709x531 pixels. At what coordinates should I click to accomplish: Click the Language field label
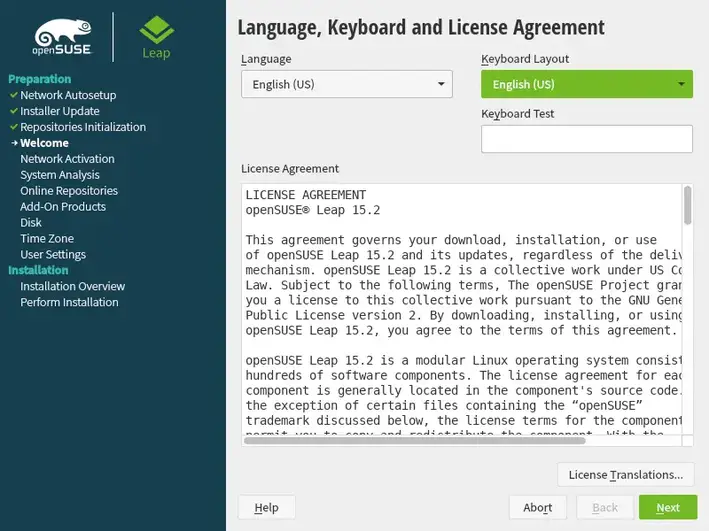coord(266,59)
